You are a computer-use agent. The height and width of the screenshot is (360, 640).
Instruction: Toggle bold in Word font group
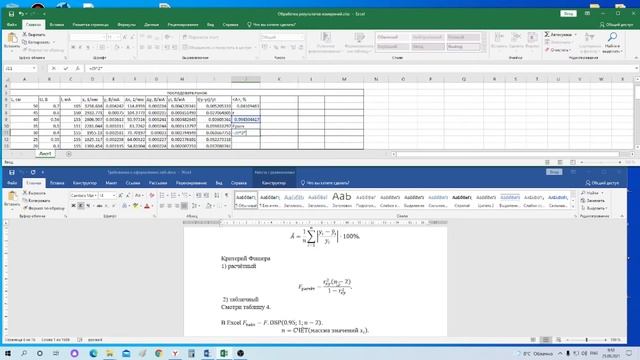point(73,206)
